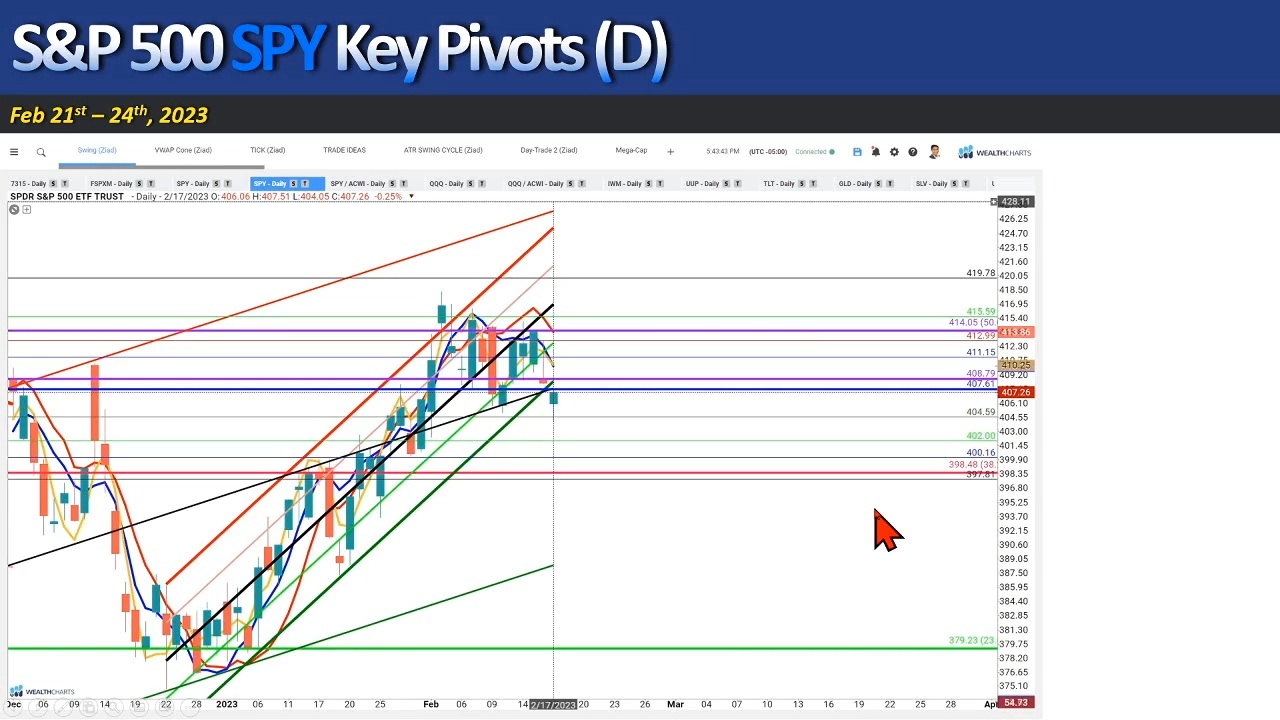Open the hamburger main menu
The height and width of the screenshot is (720, 1280).
[x=14, y=152]
